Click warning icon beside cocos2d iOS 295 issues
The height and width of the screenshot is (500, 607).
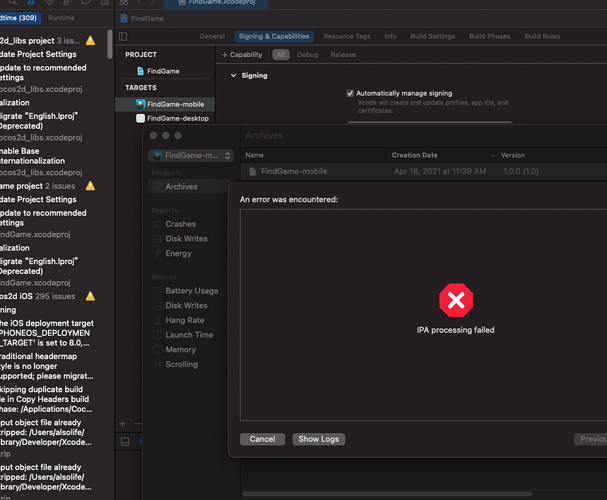90,296
